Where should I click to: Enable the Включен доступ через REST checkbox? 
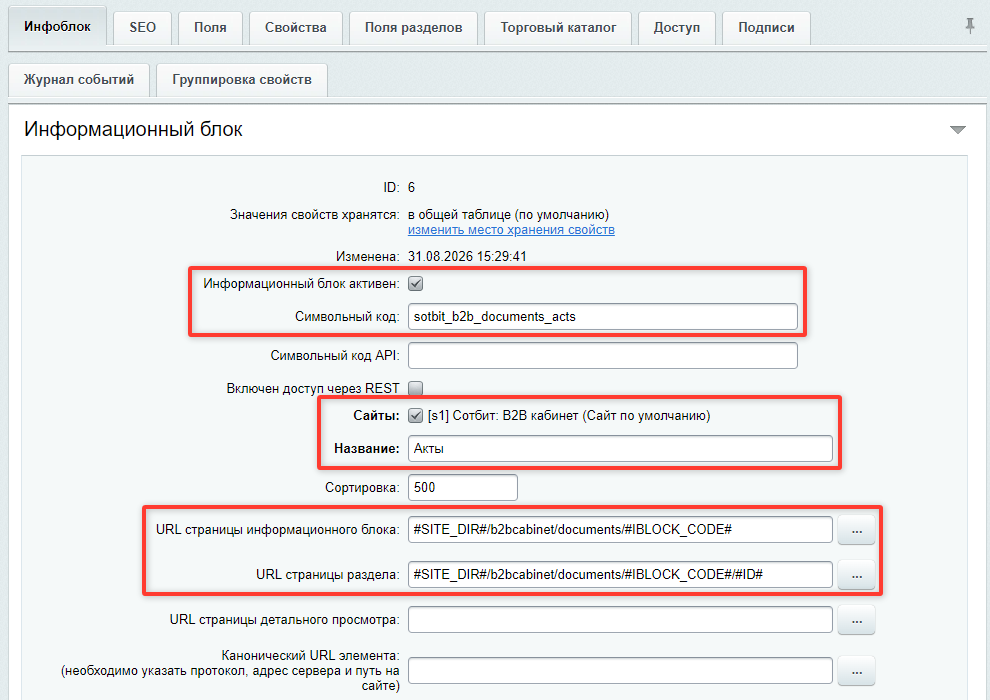pos(415,388)
